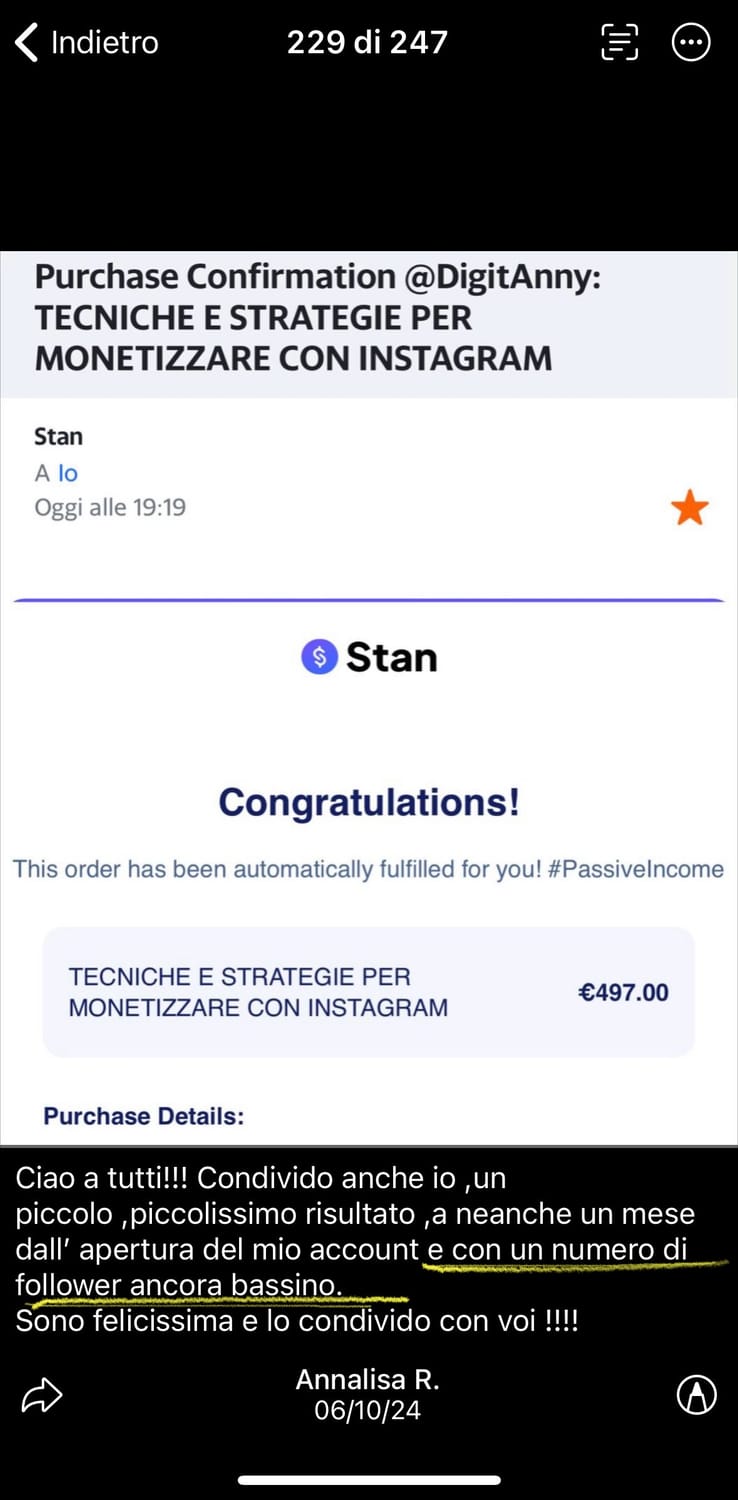Tap the Annalisa R. caption name

(x=367, y=1380)
